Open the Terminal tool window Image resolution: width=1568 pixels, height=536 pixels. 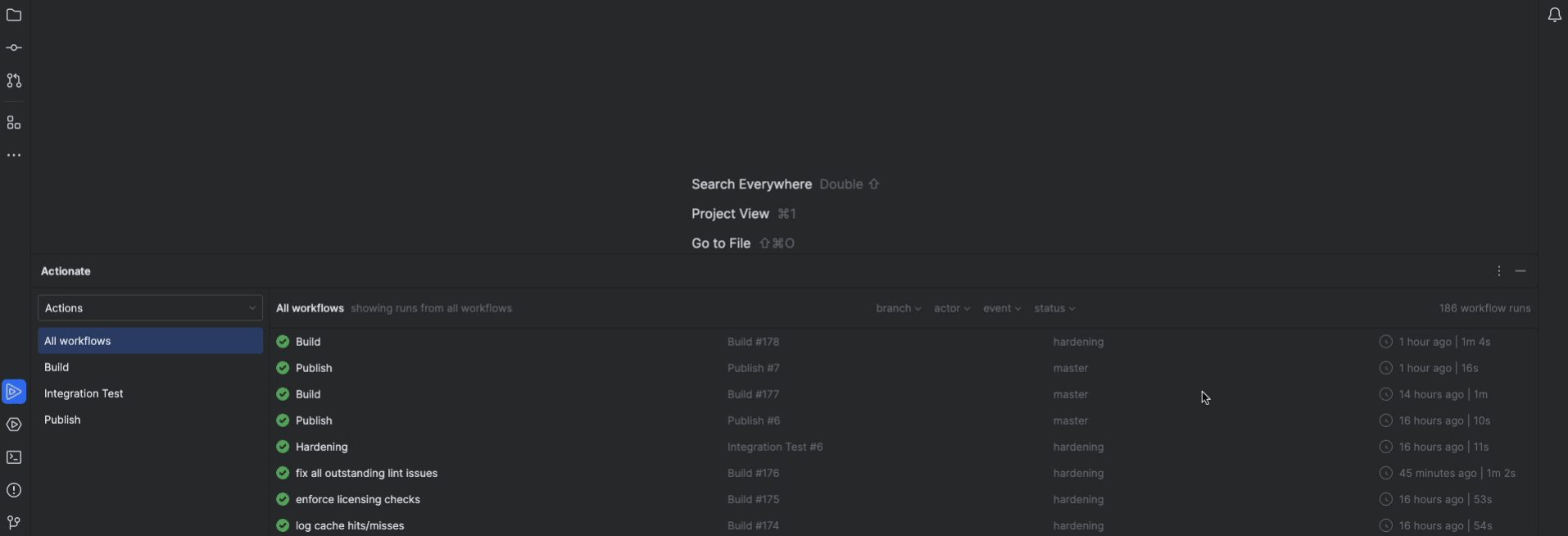[x=14, y=457]
